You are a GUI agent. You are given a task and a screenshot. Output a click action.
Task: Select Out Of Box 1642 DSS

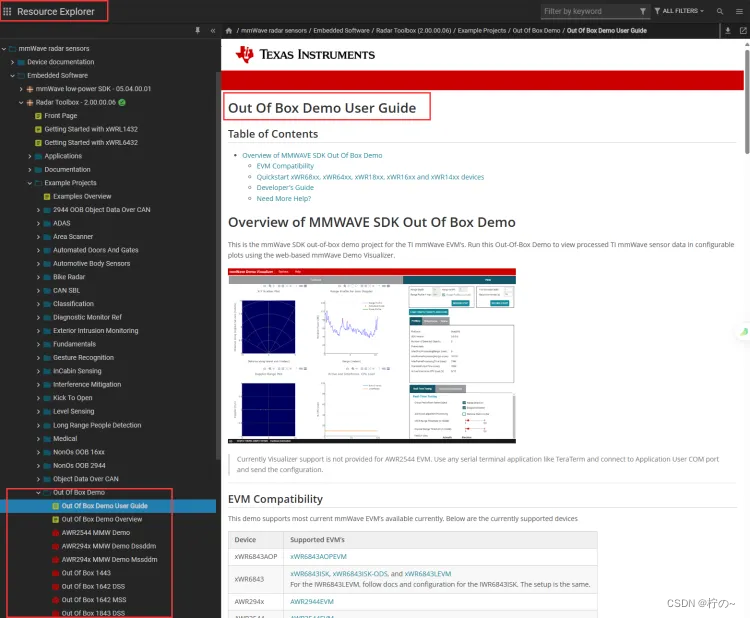pos(93,586)
